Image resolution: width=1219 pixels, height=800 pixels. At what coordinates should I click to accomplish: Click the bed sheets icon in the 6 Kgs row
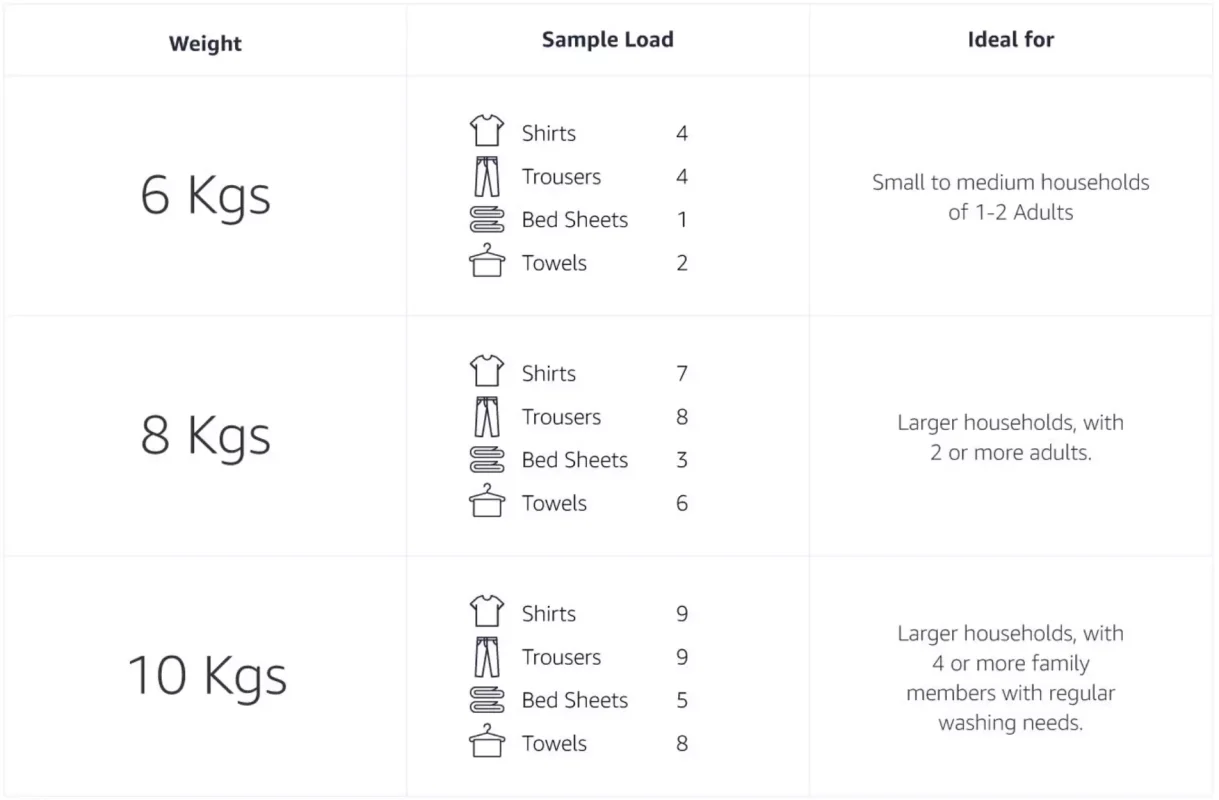[x=487, y=220]
